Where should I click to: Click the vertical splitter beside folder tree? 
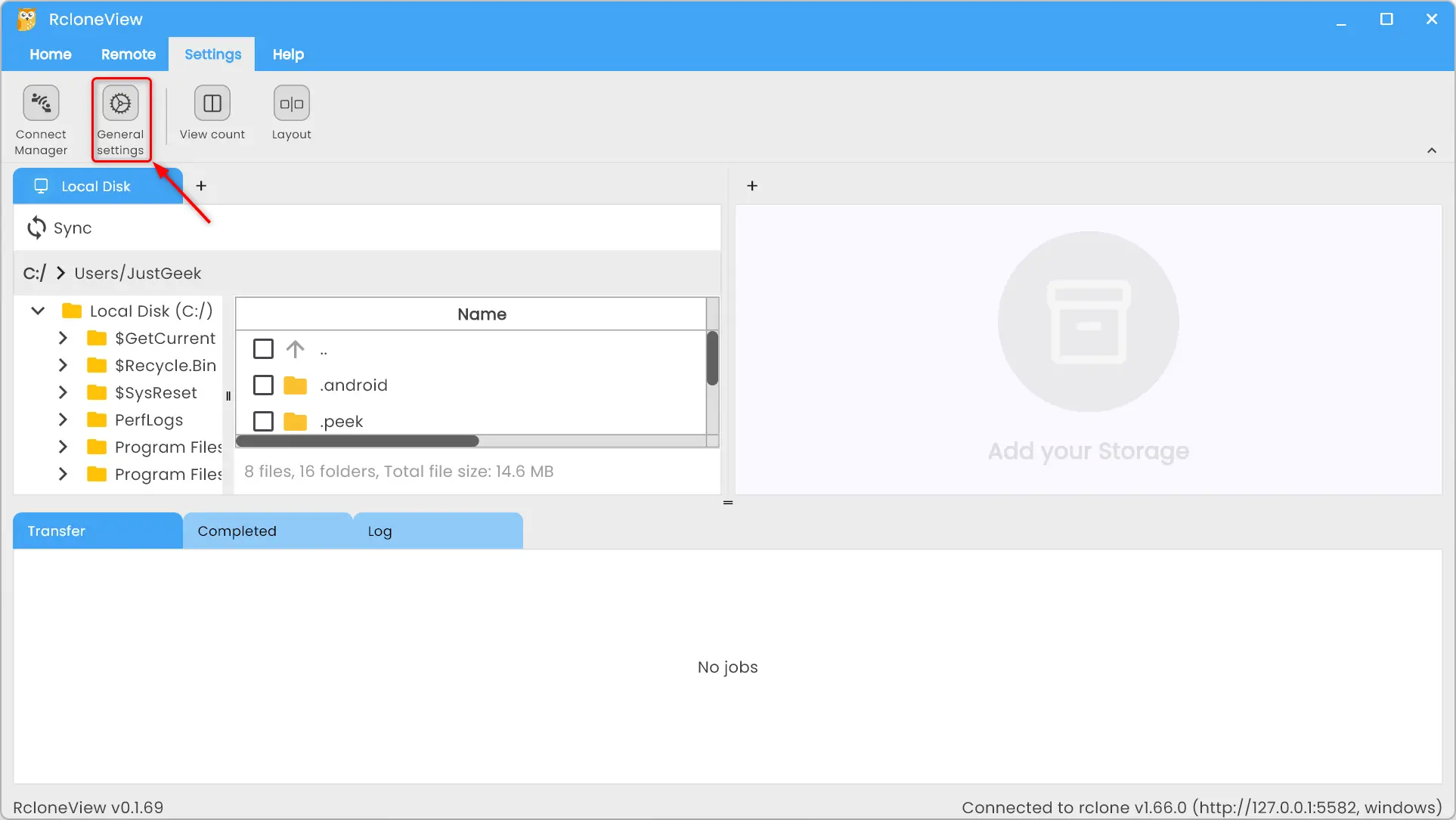[x=228, y=396]
